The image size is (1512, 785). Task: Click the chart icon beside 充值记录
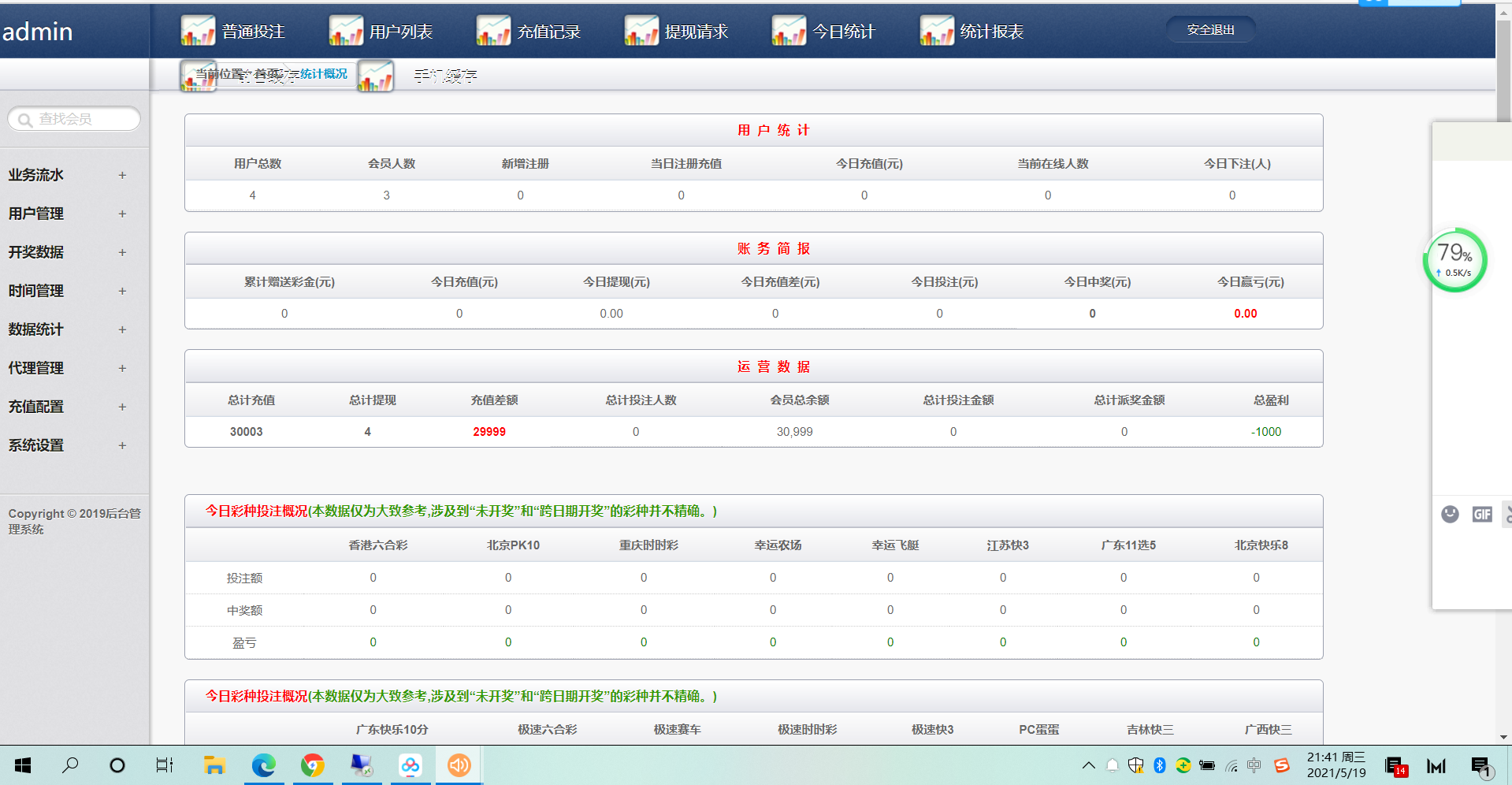click(x=493, y=32)
